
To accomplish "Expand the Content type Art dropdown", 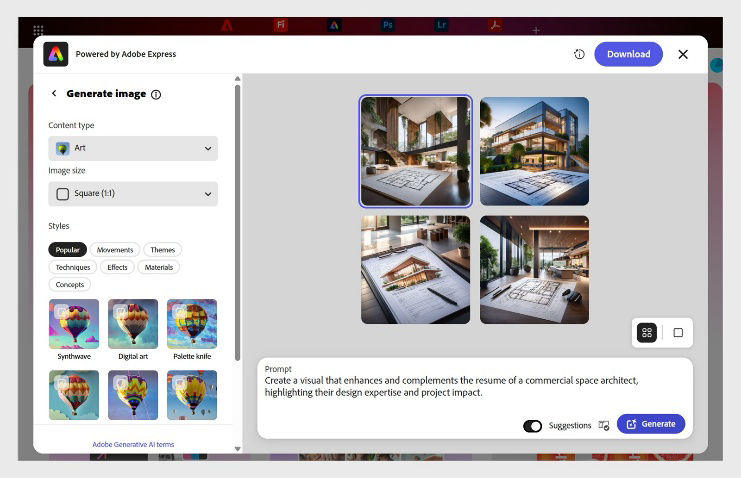I will [133, 148].
